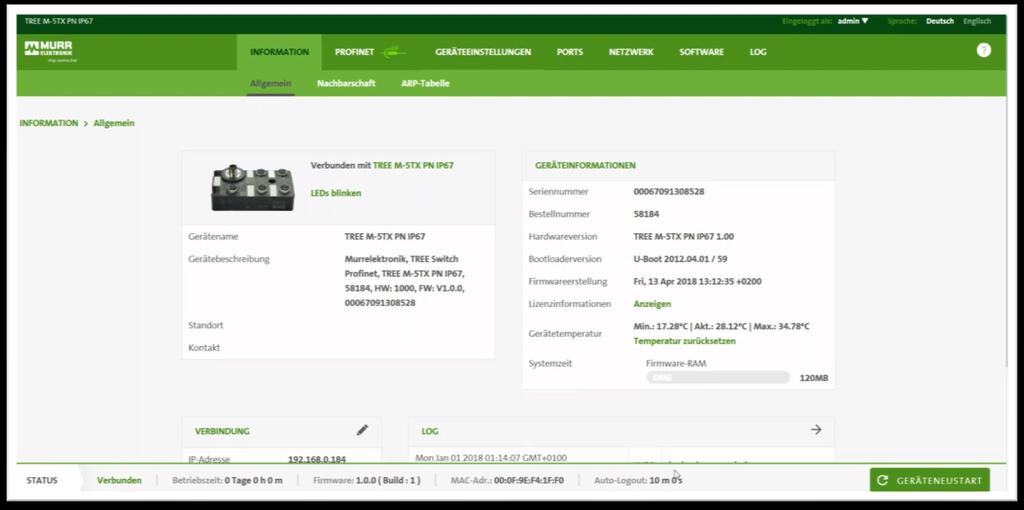Open the LOG menu tab
This screenshot has height=510, width=1024.
point(758,52)
